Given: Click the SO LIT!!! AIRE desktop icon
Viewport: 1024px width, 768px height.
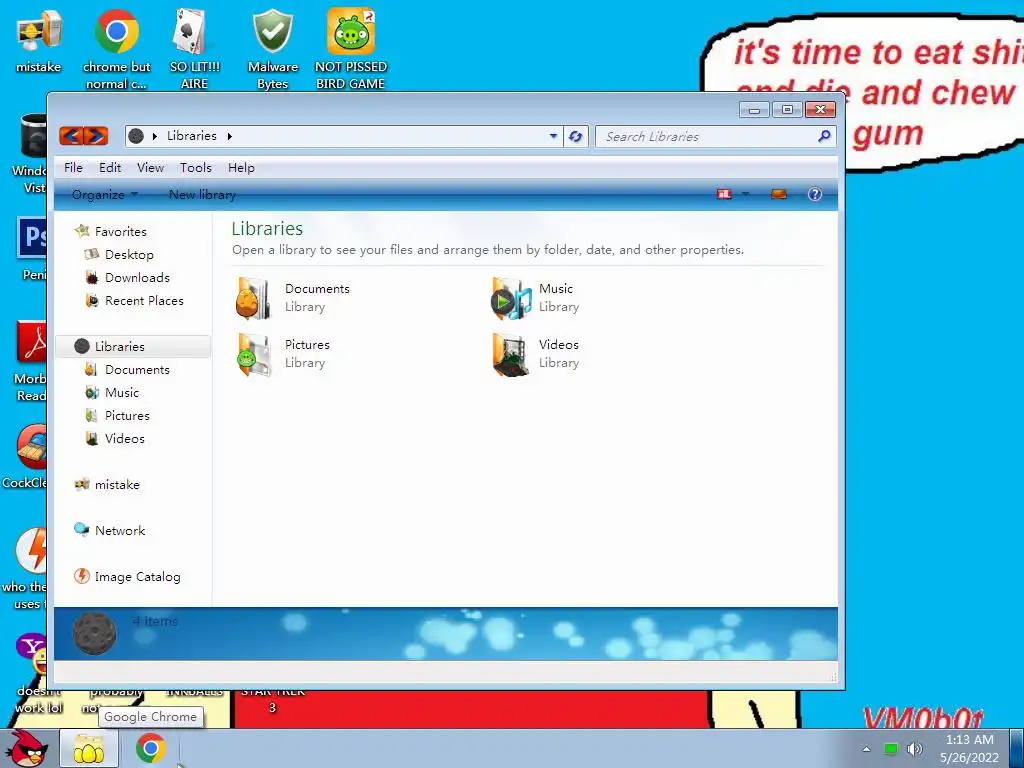Looking at the screenshot, I should coord(194,50).
